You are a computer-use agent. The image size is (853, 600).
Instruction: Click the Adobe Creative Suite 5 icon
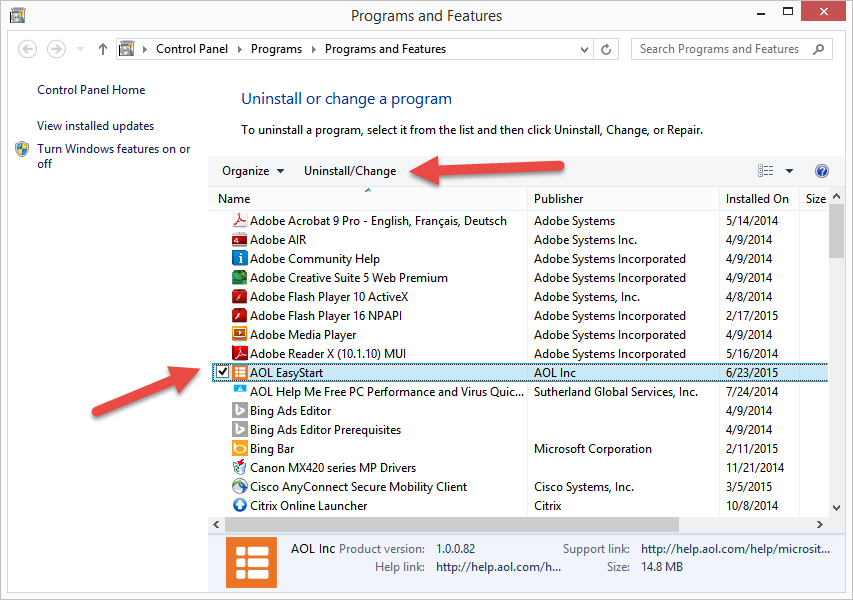(239, 277)
